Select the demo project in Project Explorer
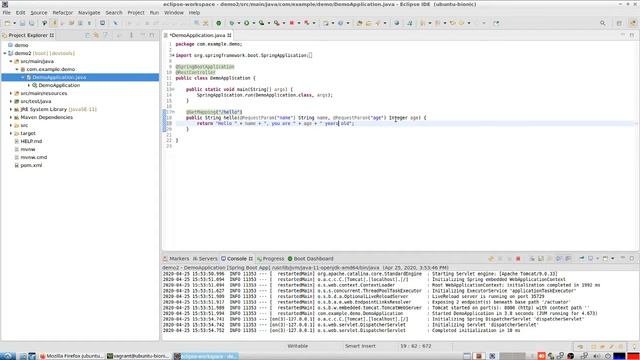This screenshot has height=360, width=640. [21, 45]
